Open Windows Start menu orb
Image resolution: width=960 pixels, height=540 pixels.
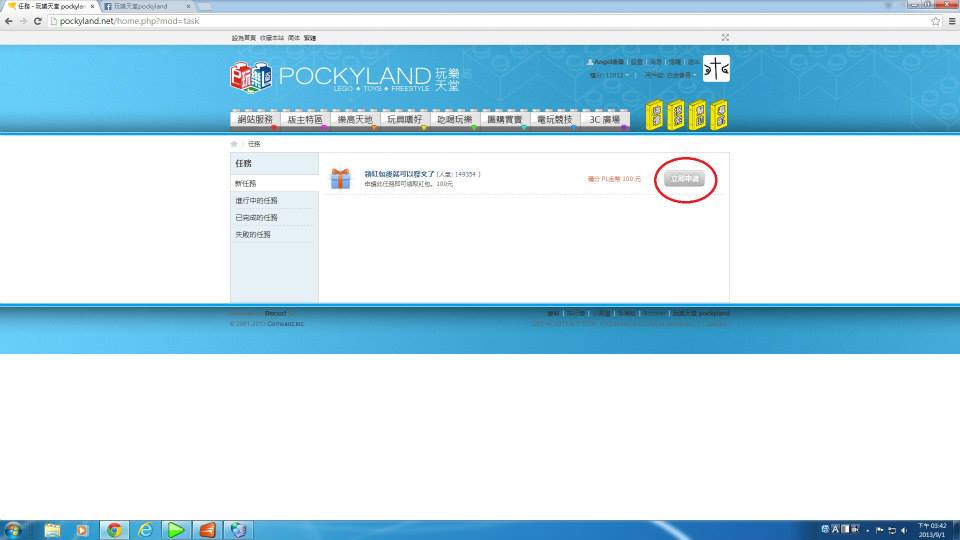coord(15,529)
